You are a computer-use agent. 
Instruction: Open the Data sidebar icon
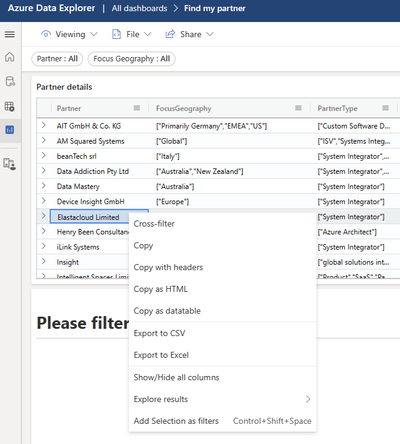10,81
